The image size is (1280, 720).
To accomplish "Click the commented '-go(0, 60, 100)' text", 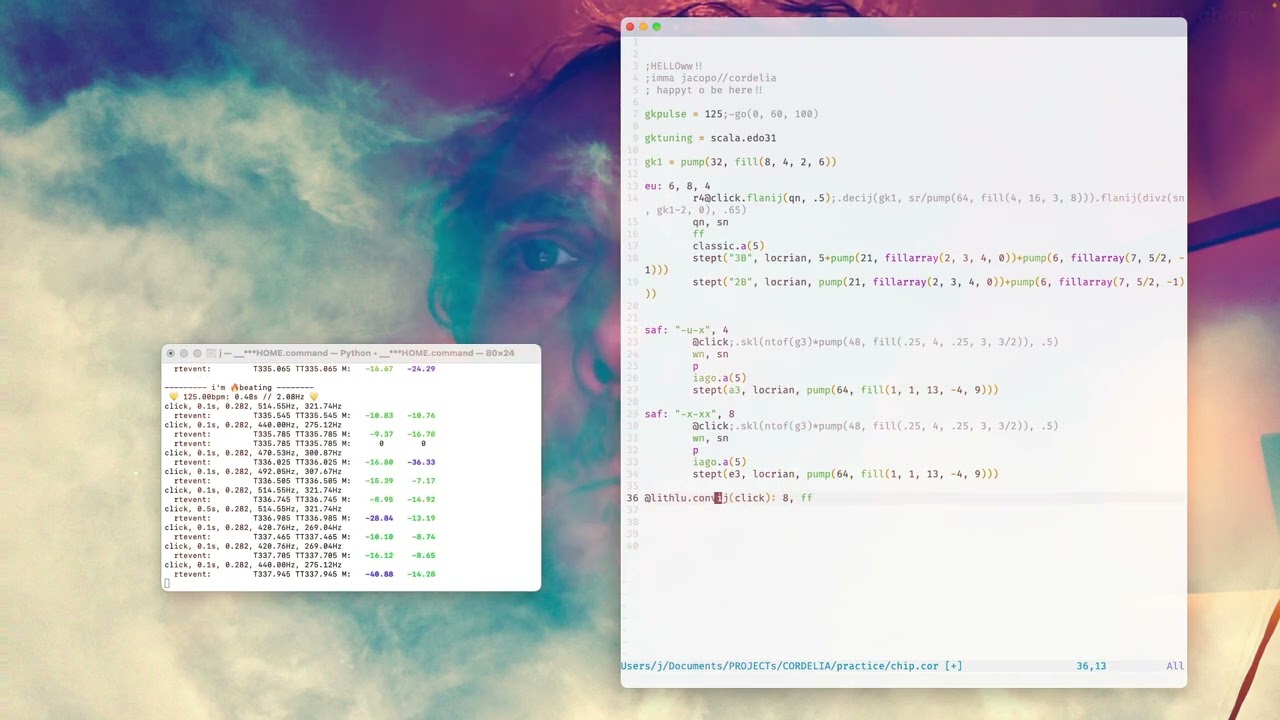I will pyautogui.click(x=774, y=114).
